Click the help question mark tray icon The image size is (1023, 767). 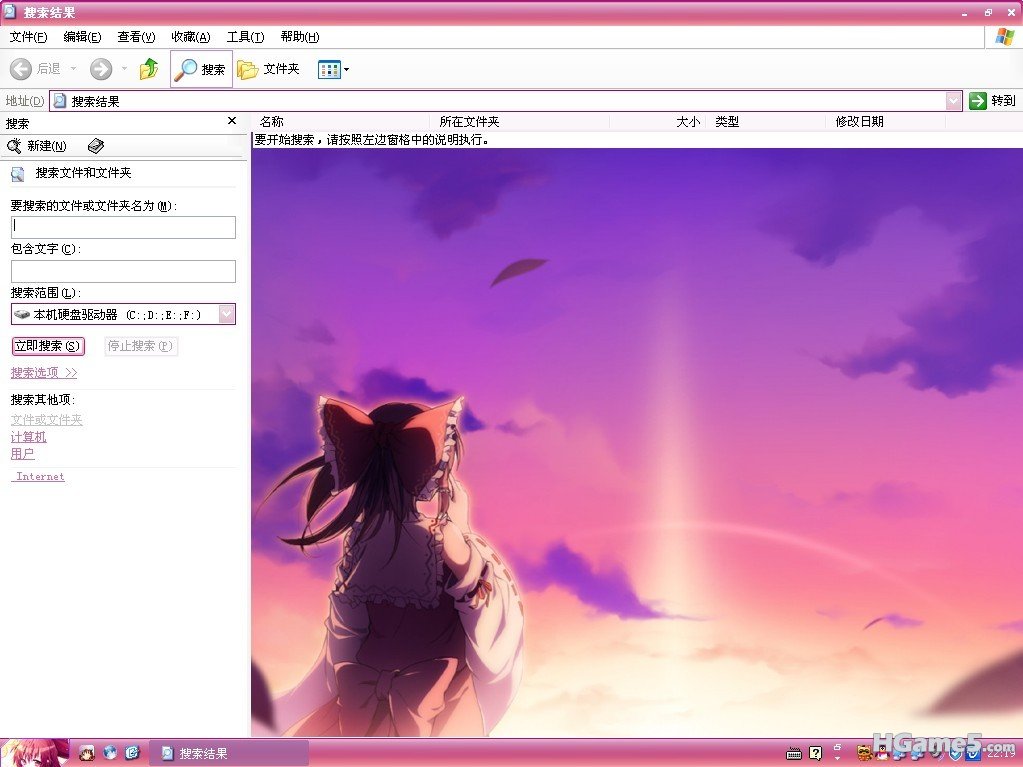(x=816, y=753)
